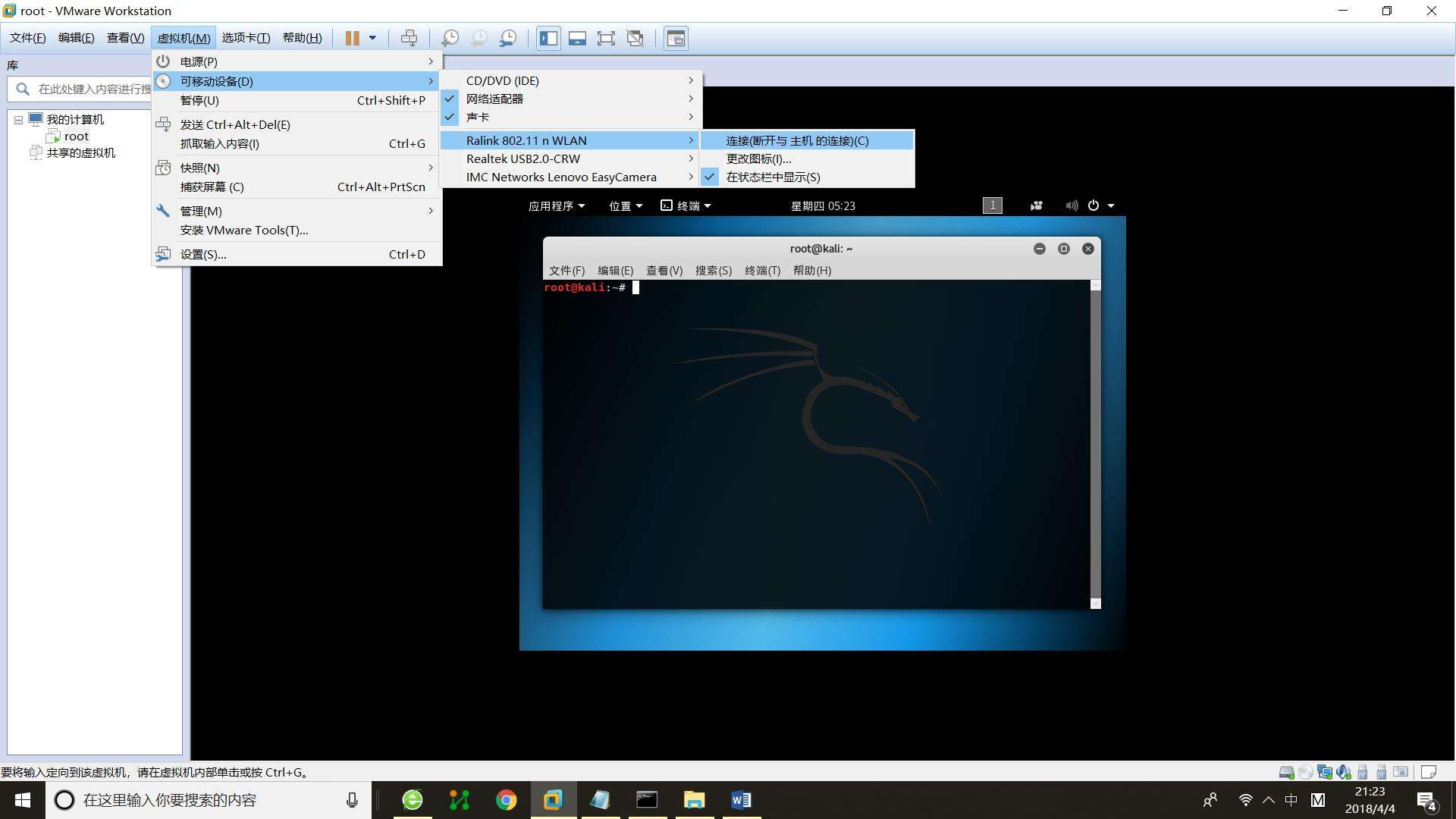Select 可移动设备(D) menu entry

pos(297,81)
